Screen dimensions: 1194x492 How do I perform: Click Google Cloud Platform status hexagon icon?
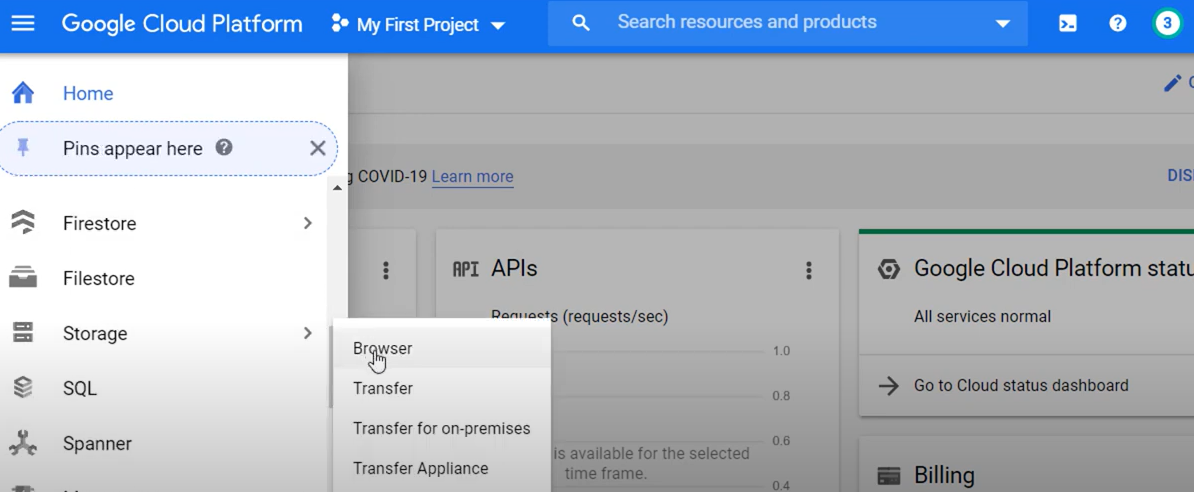[888, 269]
